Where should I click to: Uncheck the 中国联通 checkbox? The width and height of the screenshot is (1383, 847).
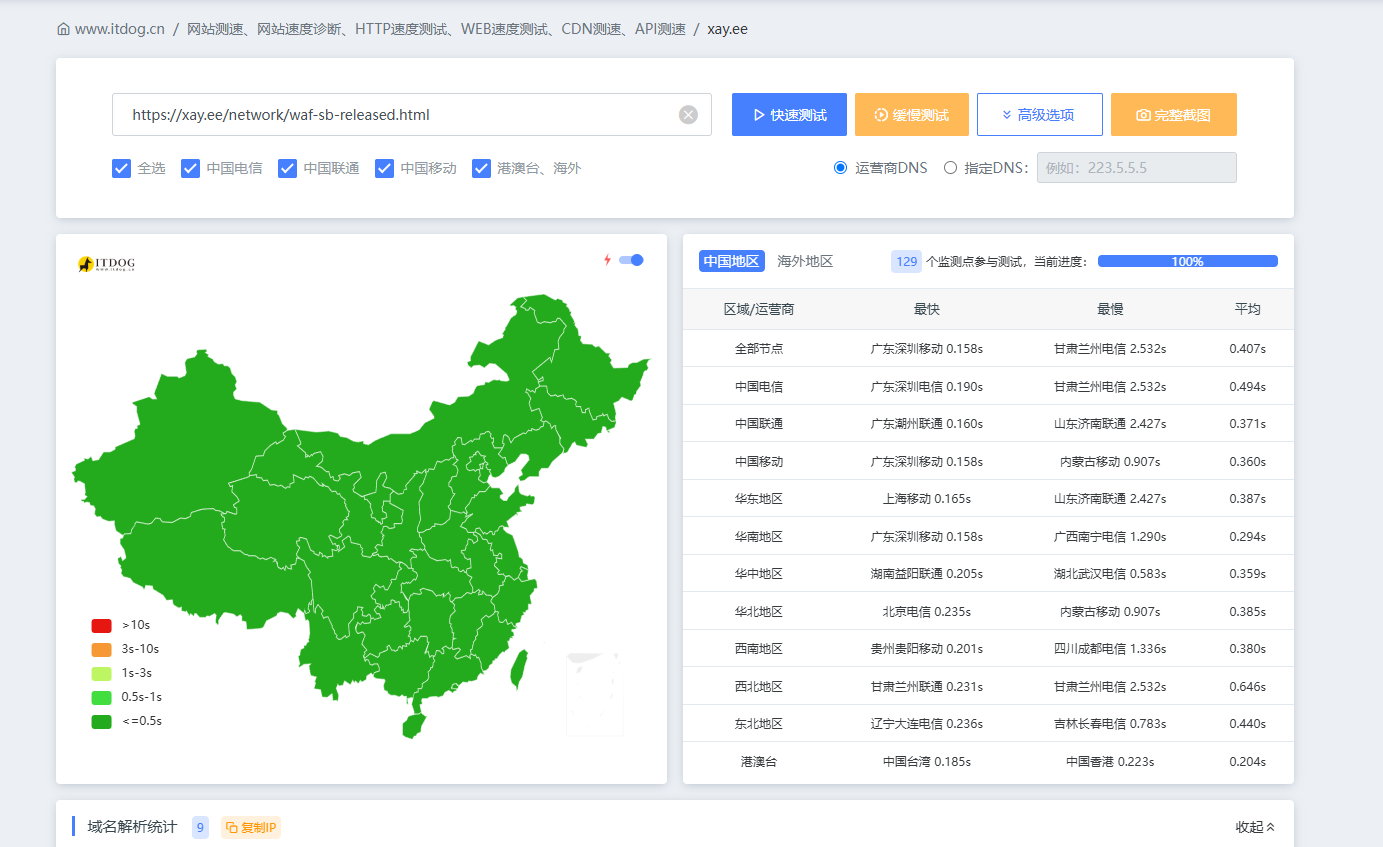288,168
